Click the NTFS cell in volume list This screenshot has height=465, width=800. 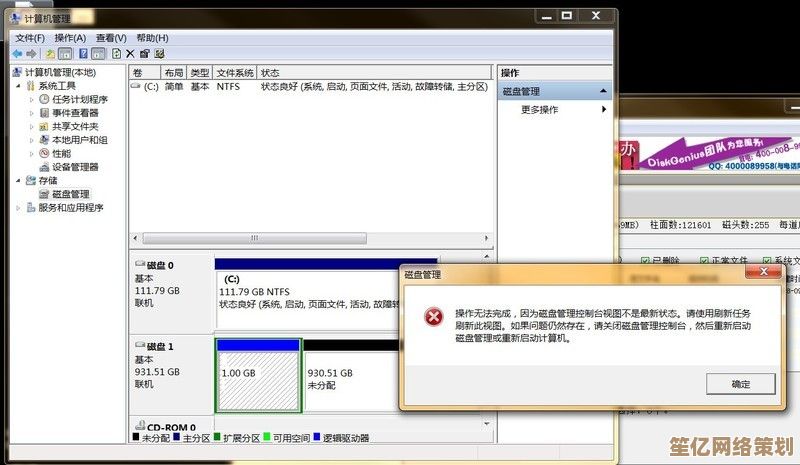[x=228, y=87]
